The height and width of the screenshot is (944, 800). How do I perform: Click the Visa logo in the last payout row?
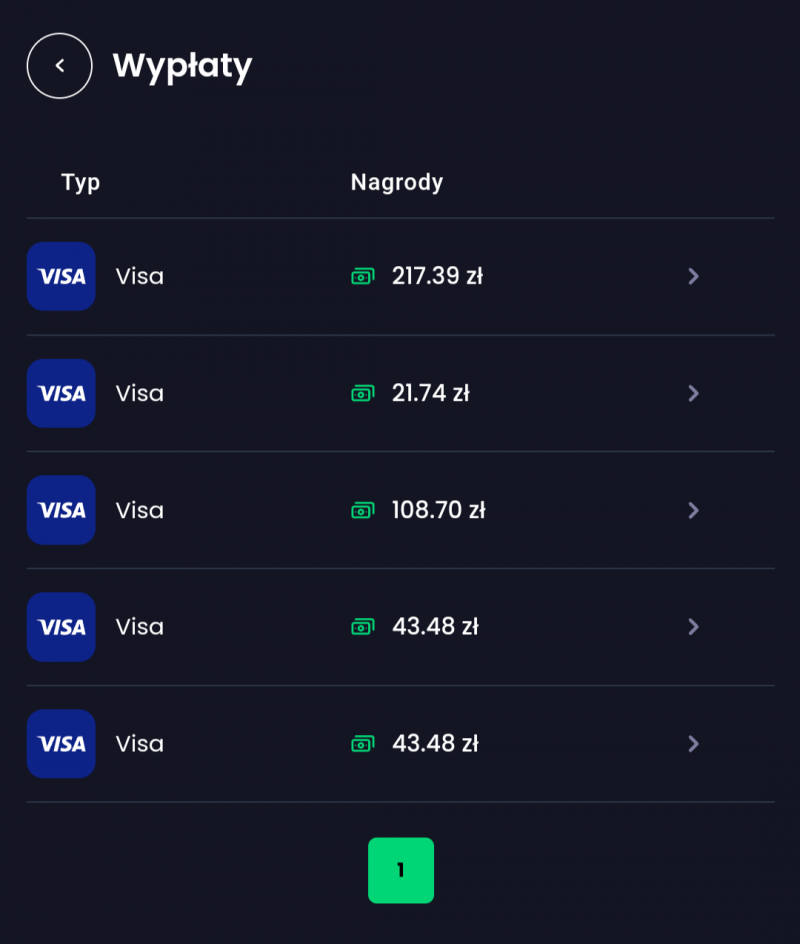[x=61, y=744]
